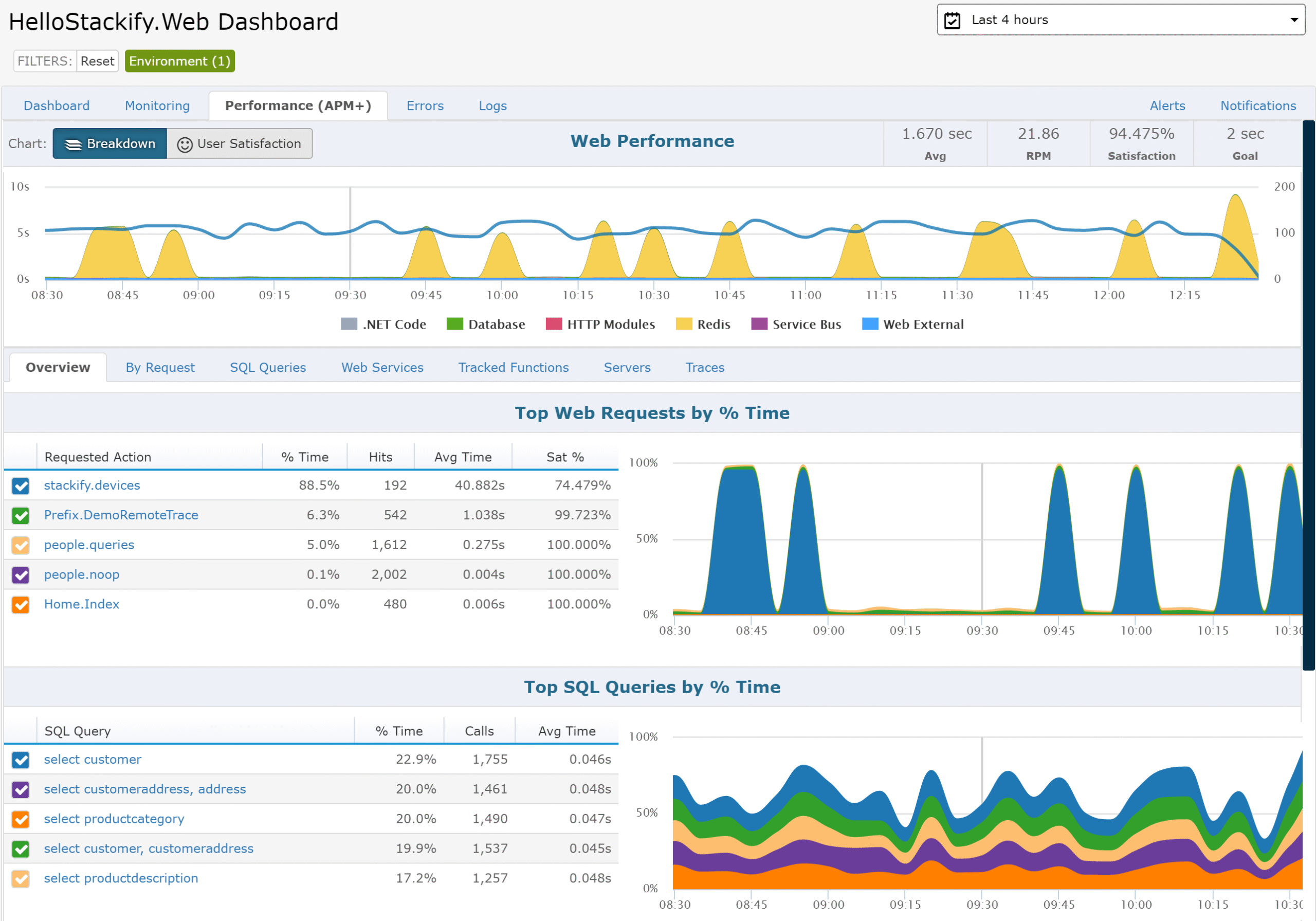The height and width of the screenshot is (921, 1316).
Task: Click the dark vertical scrollbar on right
Action: coord(1309,395)
